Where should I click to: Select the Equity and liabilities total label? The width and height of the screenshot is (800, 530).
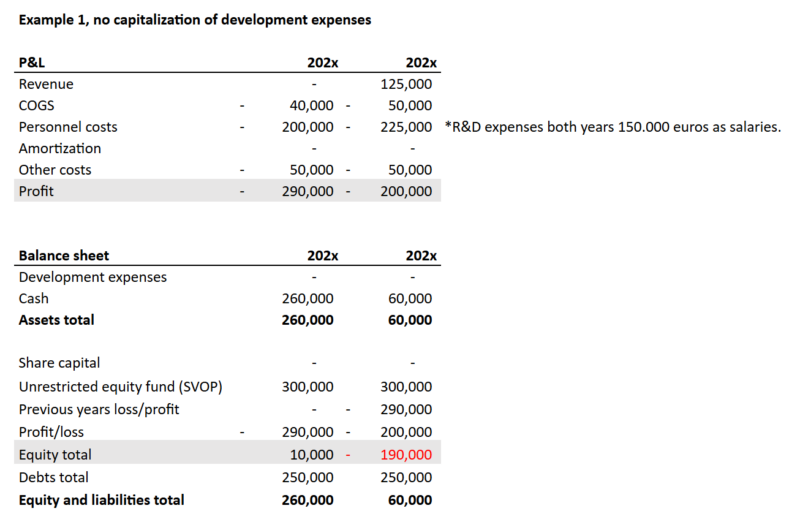pos(101,499)
